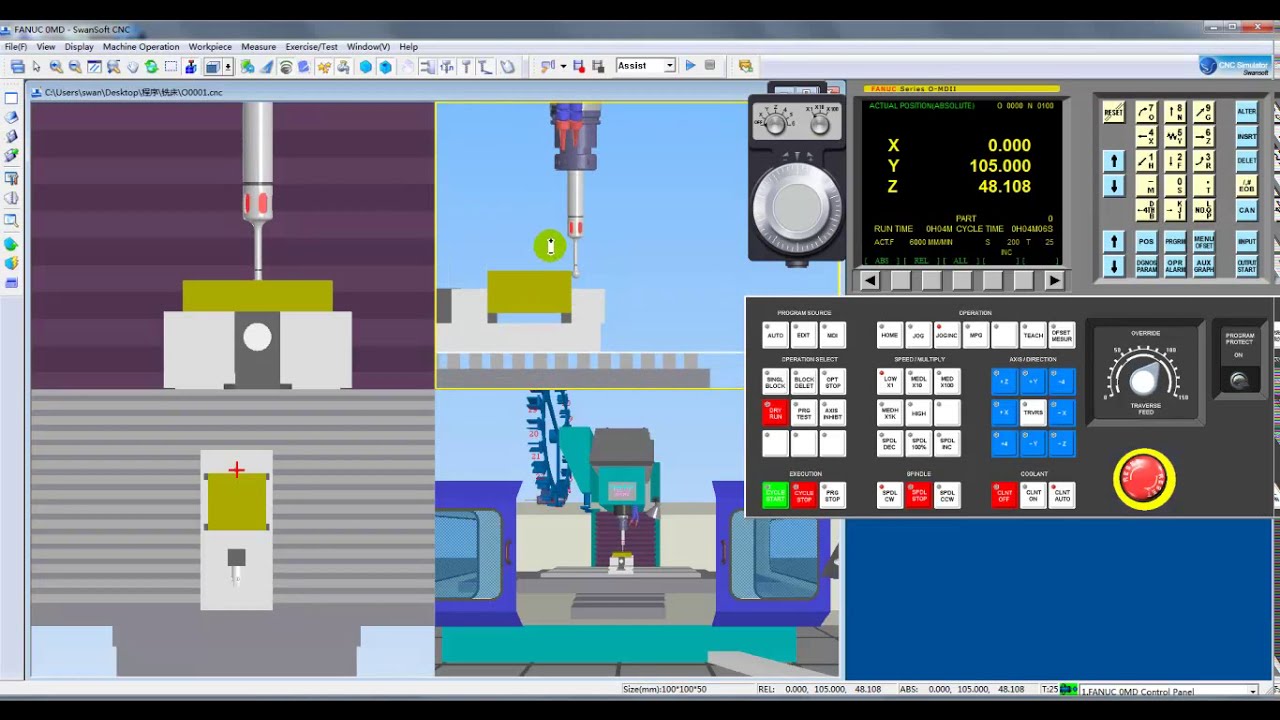The image size is (1280, 720).
Task: Click the TRVRS rapid traverse button
Action: pyautogui.click(x=1033, y=412)
